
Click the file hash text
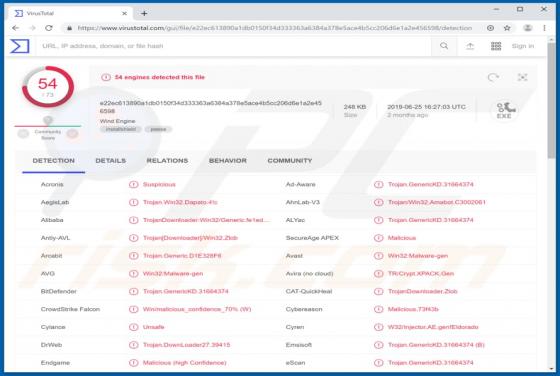coord(211,107)
